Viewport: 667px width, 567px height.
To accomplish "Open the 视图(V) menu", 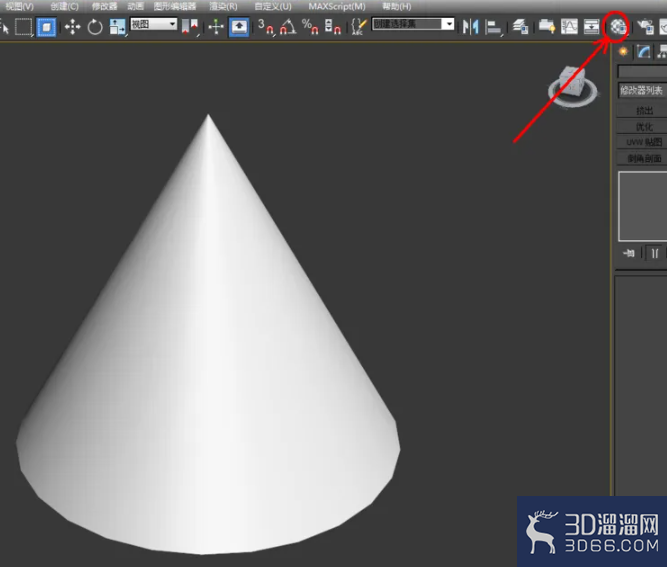I will [x=19, y=6].
